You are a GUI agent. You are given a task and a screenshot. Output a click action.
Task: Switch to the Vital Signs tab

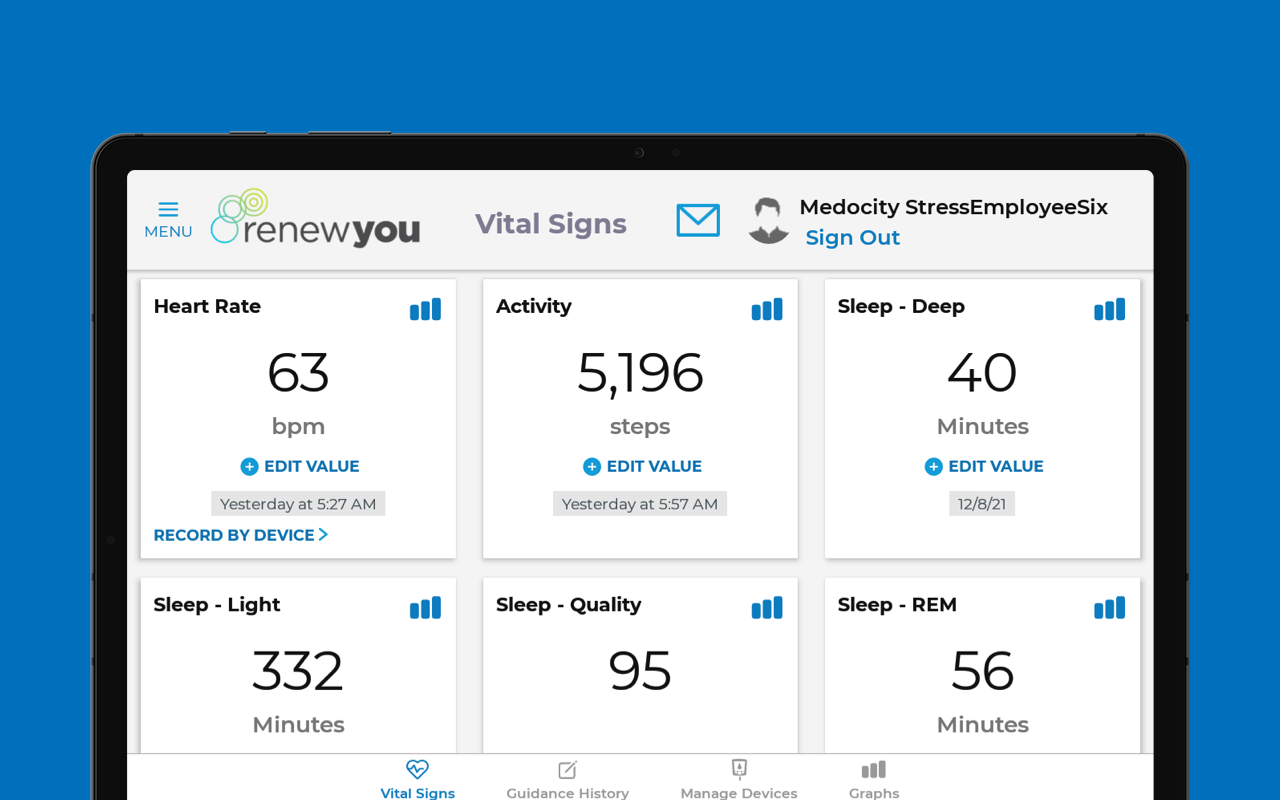tap(417, 779)
